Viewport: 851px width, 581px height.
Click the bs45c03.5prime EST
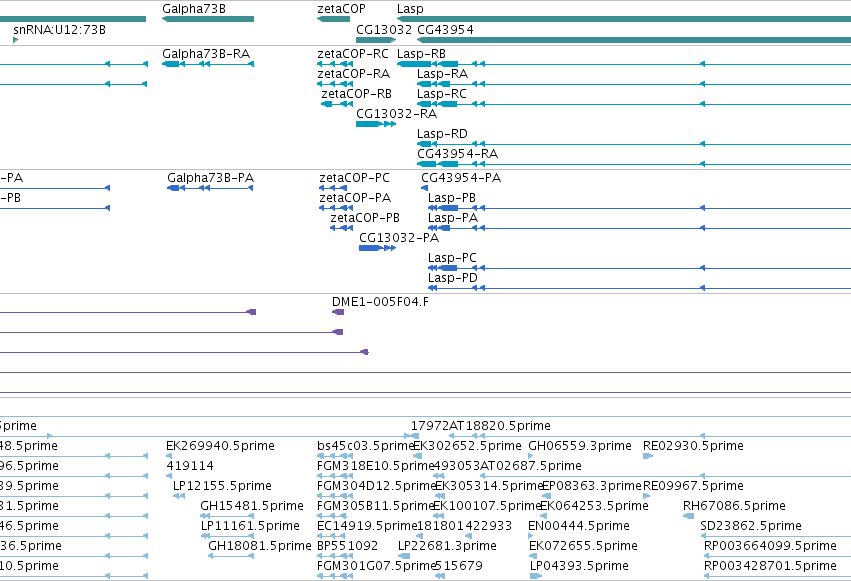(x=335, y=456)
